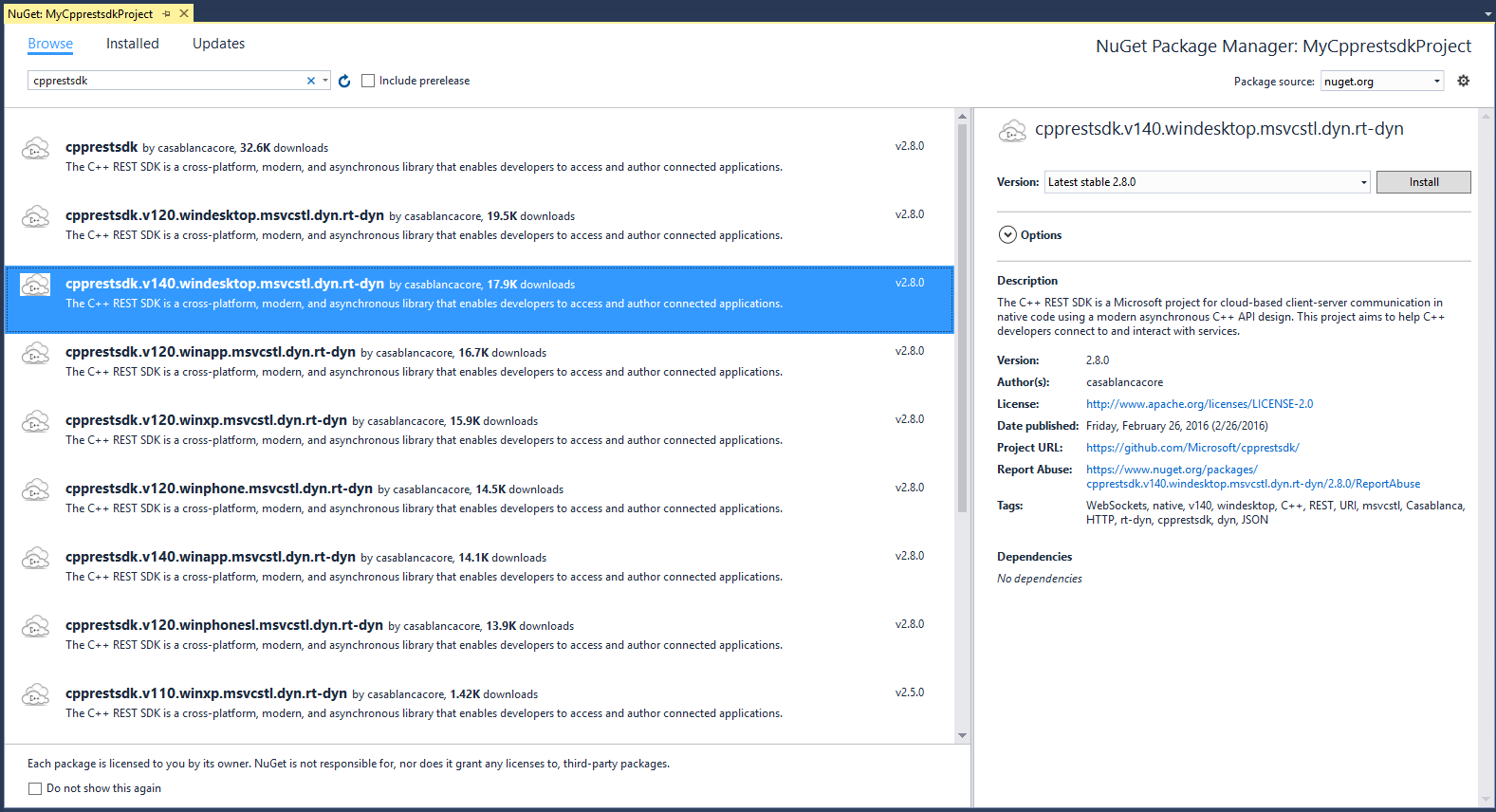Click the cpprestsdk package icon in the first row
1496x812 pixels.
[x=36, y=148]
